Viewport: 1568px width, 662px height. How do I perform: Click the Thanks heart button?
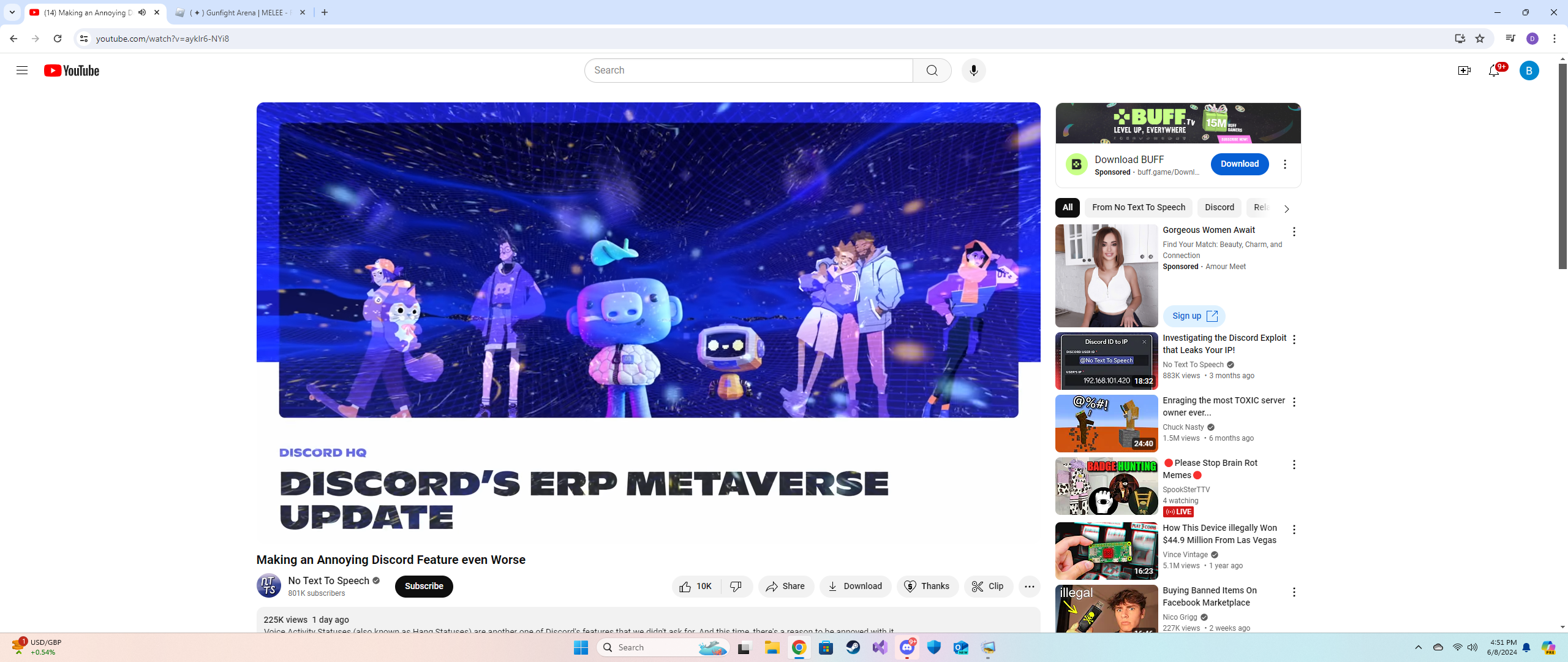[927, 586]
